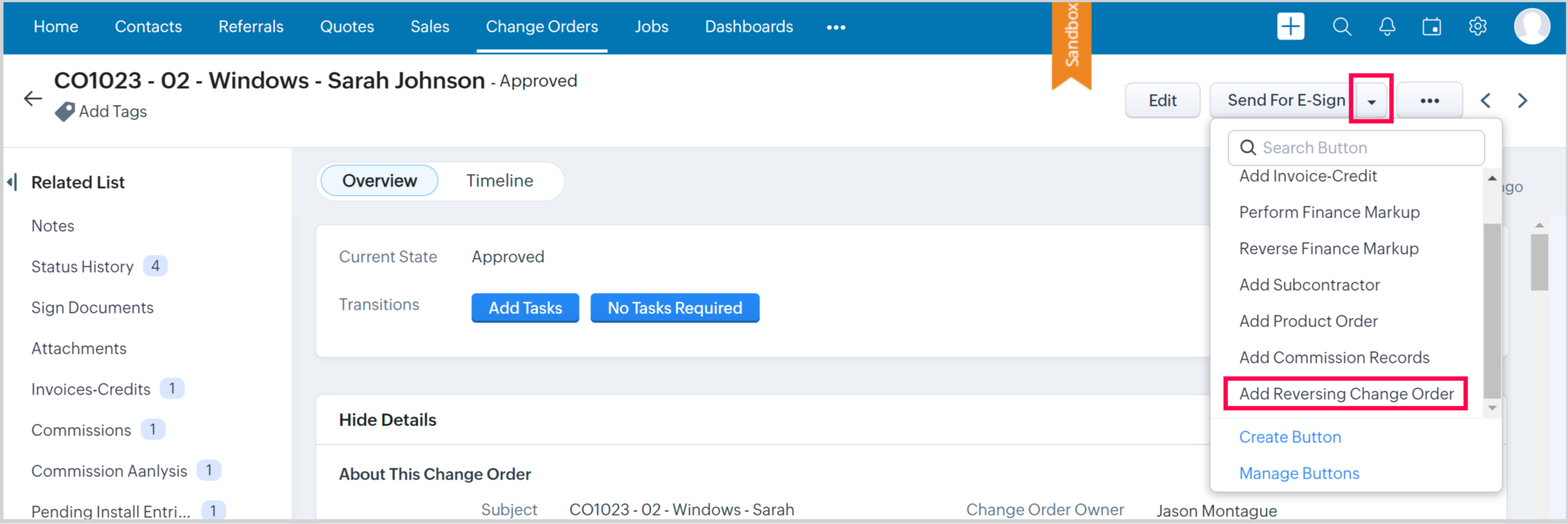Go to next record with right chevron
Viewport: 1568px width, 524px height.
tap(1523, 100)
